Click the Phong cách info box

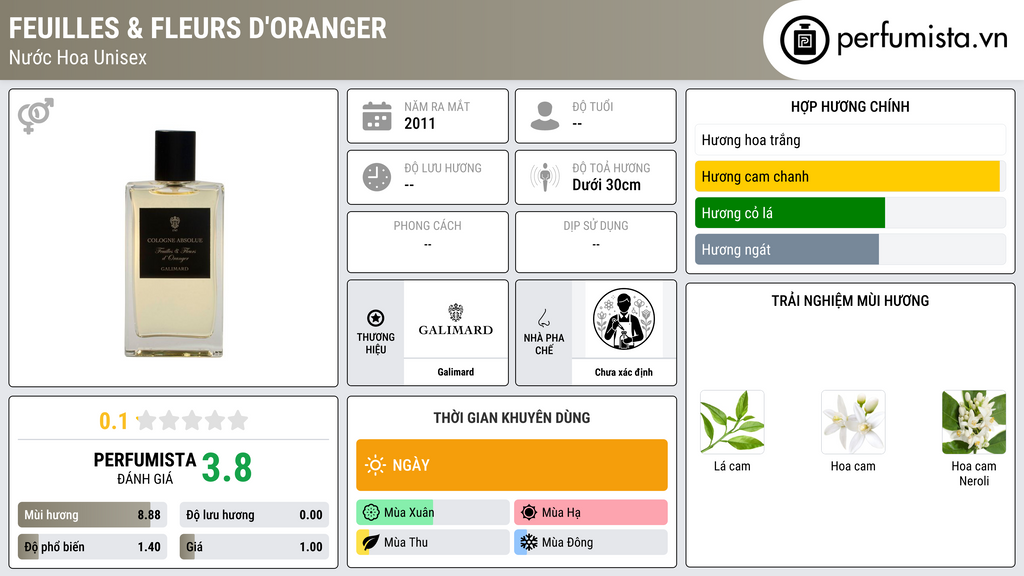(x=428, y=242)
